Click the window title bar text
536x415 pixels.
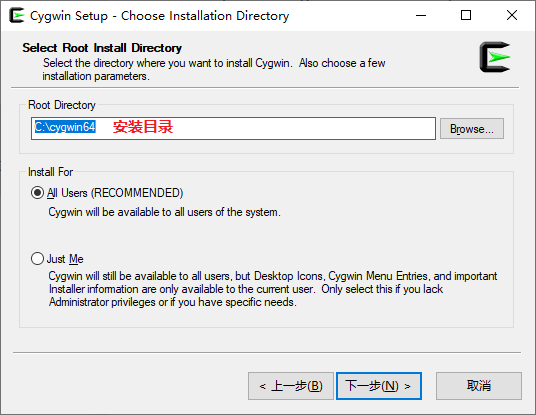(x=160, y=16)
